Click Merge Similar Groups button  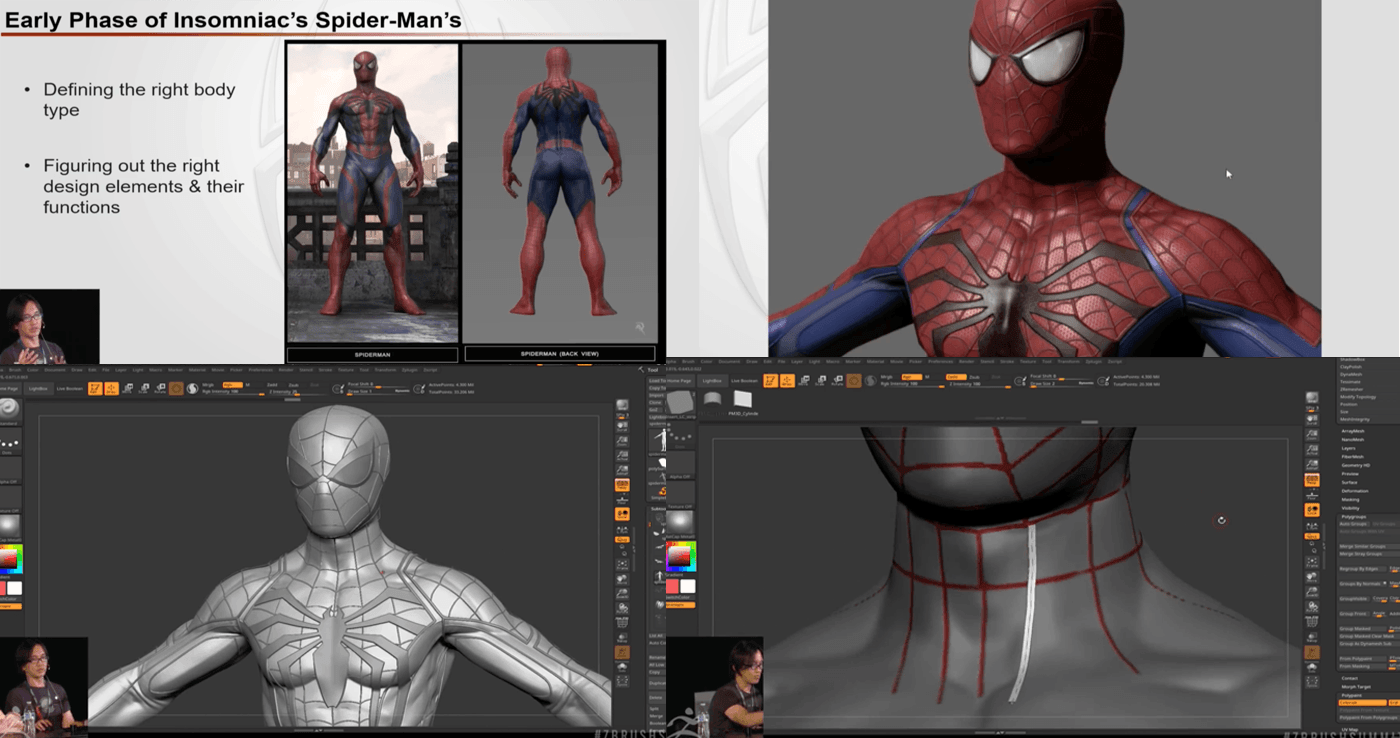1369,547
